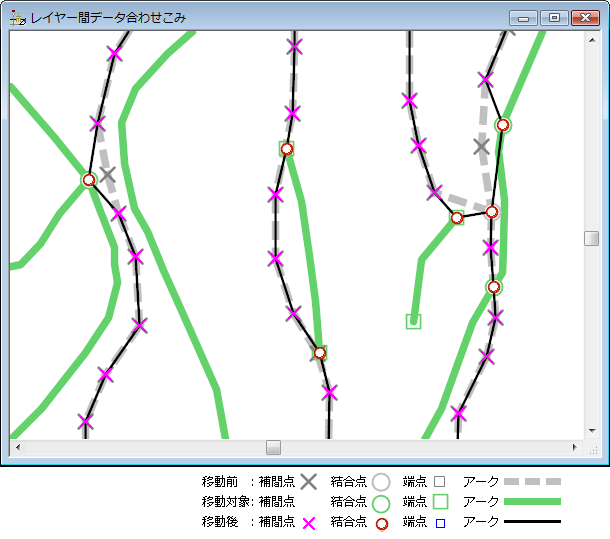Click the vertical scrollbar down arrow
This screenshot has width=610, height=539.
(x=592, y=431)
